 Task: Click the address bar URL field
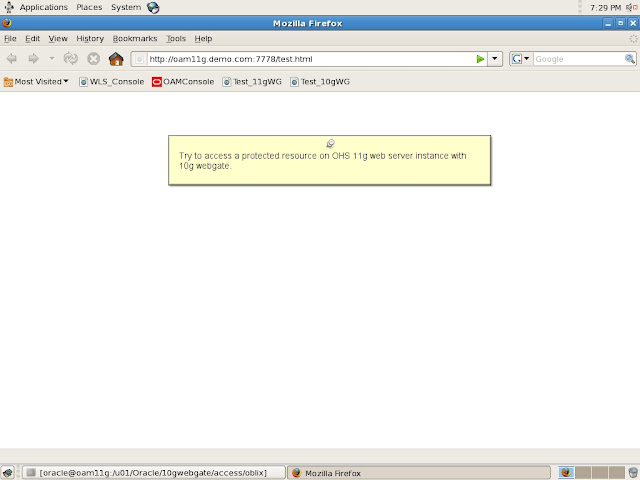(310, 59)
